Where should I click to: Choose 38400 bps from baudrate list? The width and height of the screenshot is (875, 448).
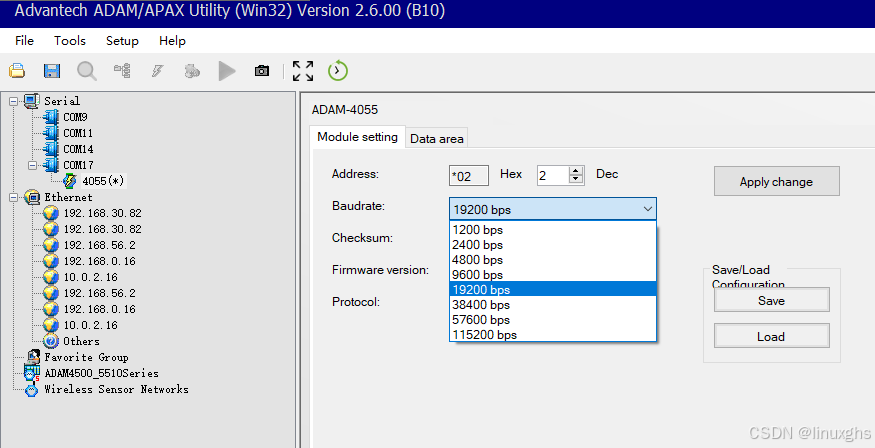552,305
